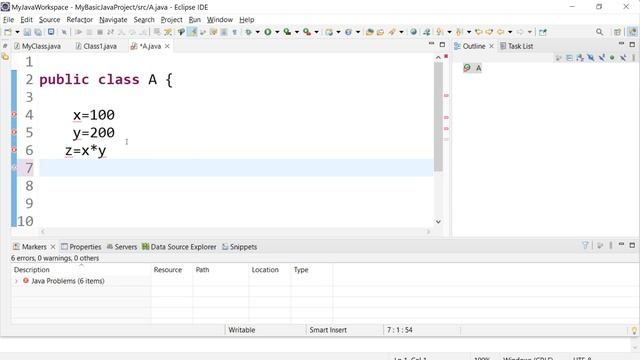Click the Open Perspective icon
640x360 pixels.
pyautogui.click(x=618, y=32)
